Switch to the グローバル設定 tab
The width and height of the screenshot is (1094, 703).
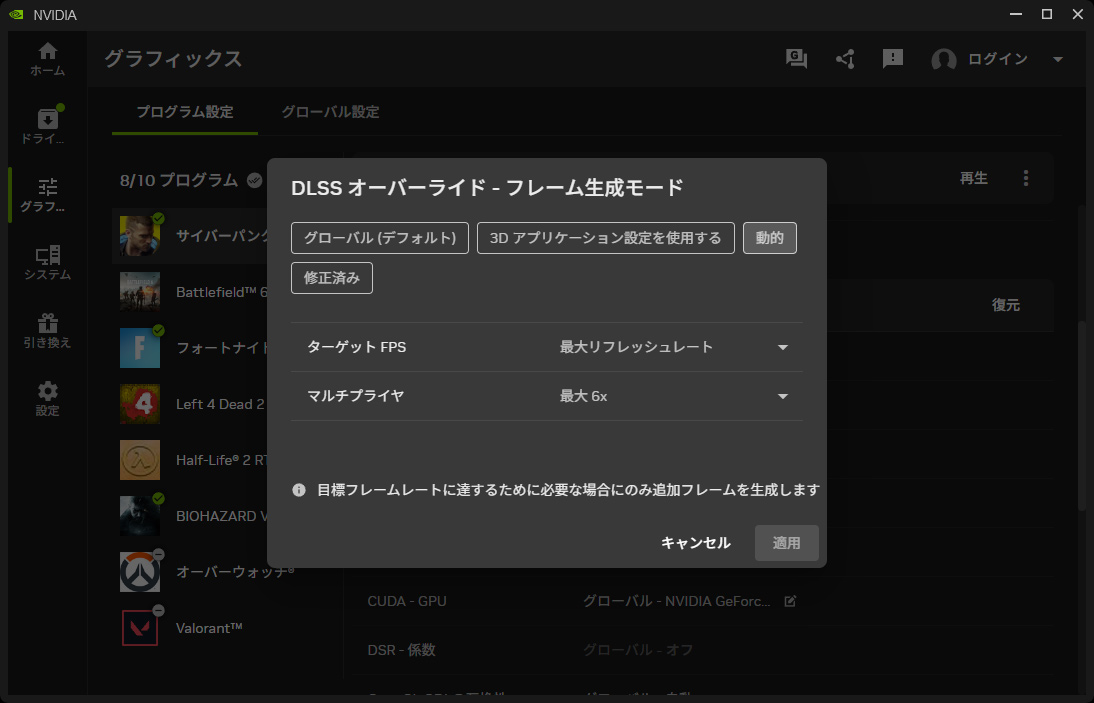(x=330, y=112)
